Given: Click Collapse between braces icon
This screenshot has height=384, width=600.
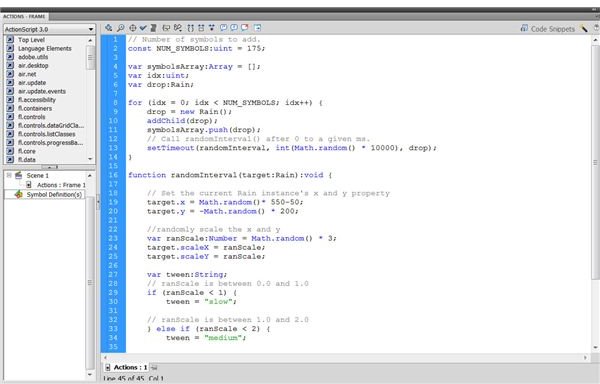Looking at the screenshot, I should (190, 28).
